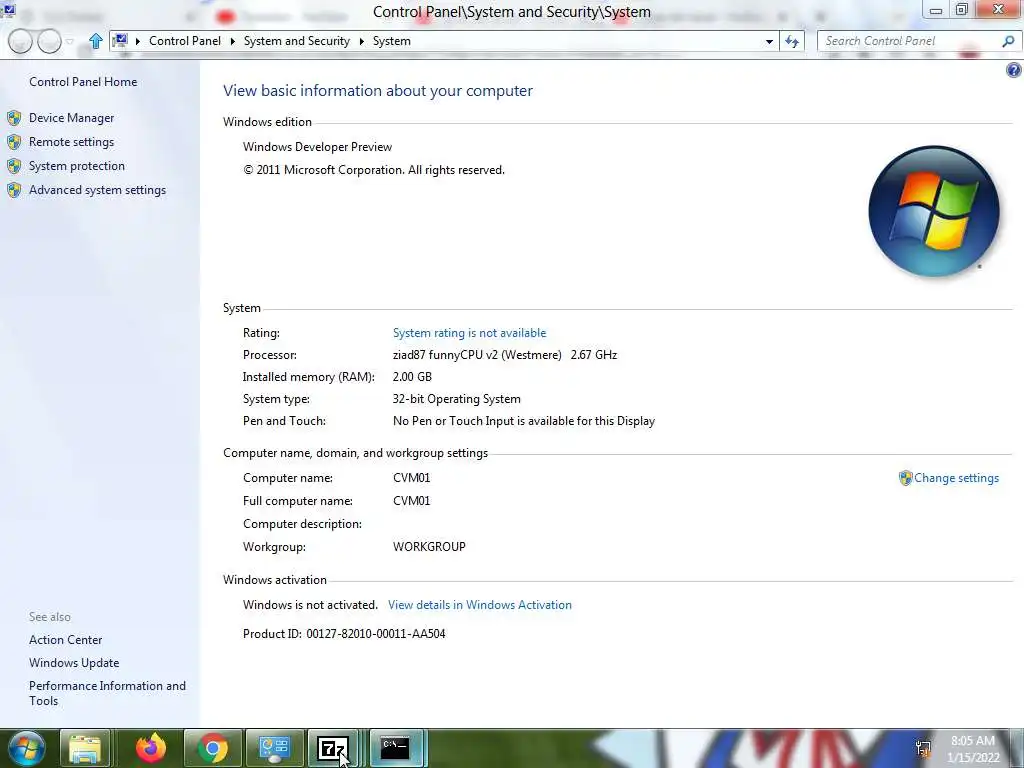Screen dimensions: 1024x768
Task: Click the Up one level arrow
Action: [95, 41]
